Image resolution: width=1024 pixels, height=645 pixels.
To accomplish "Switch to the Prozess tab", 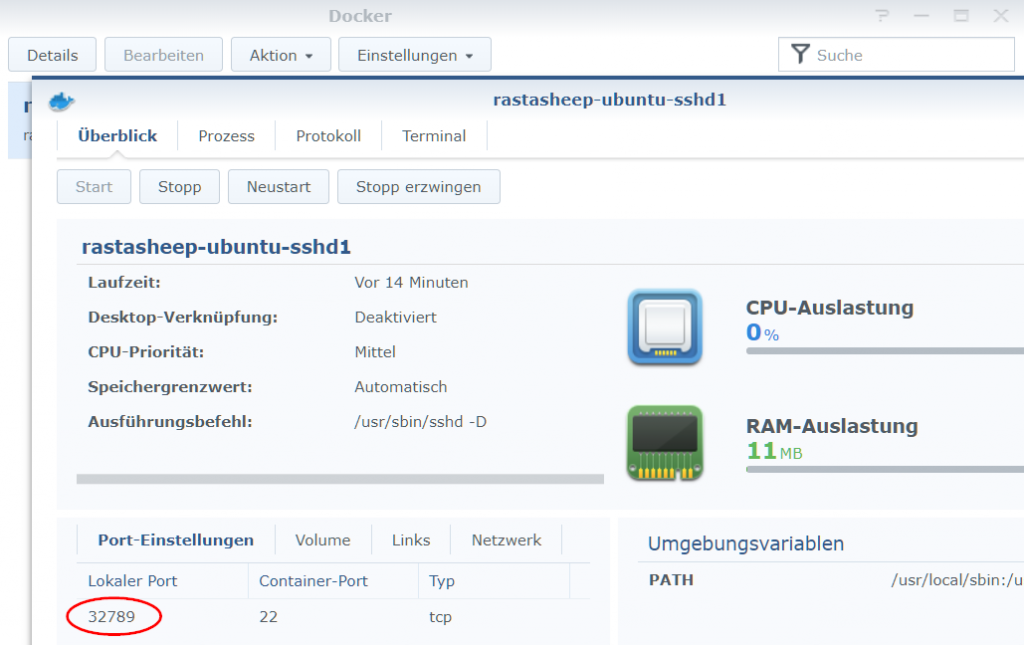I will click(226, 135).
